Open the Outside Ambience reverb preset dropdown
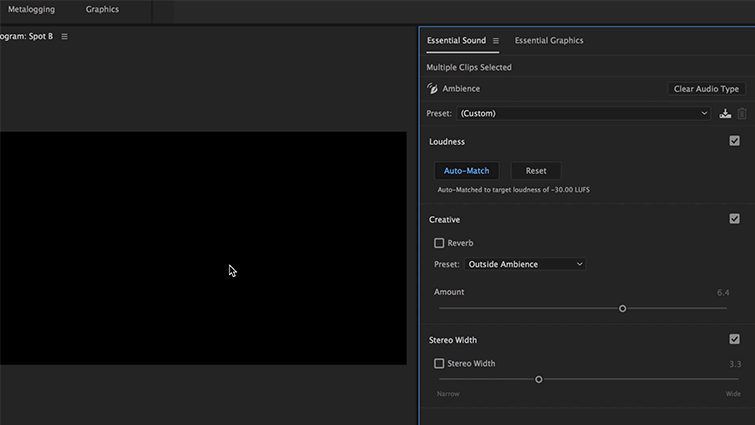This screenshot has width=755, height=425. [525, 264]
